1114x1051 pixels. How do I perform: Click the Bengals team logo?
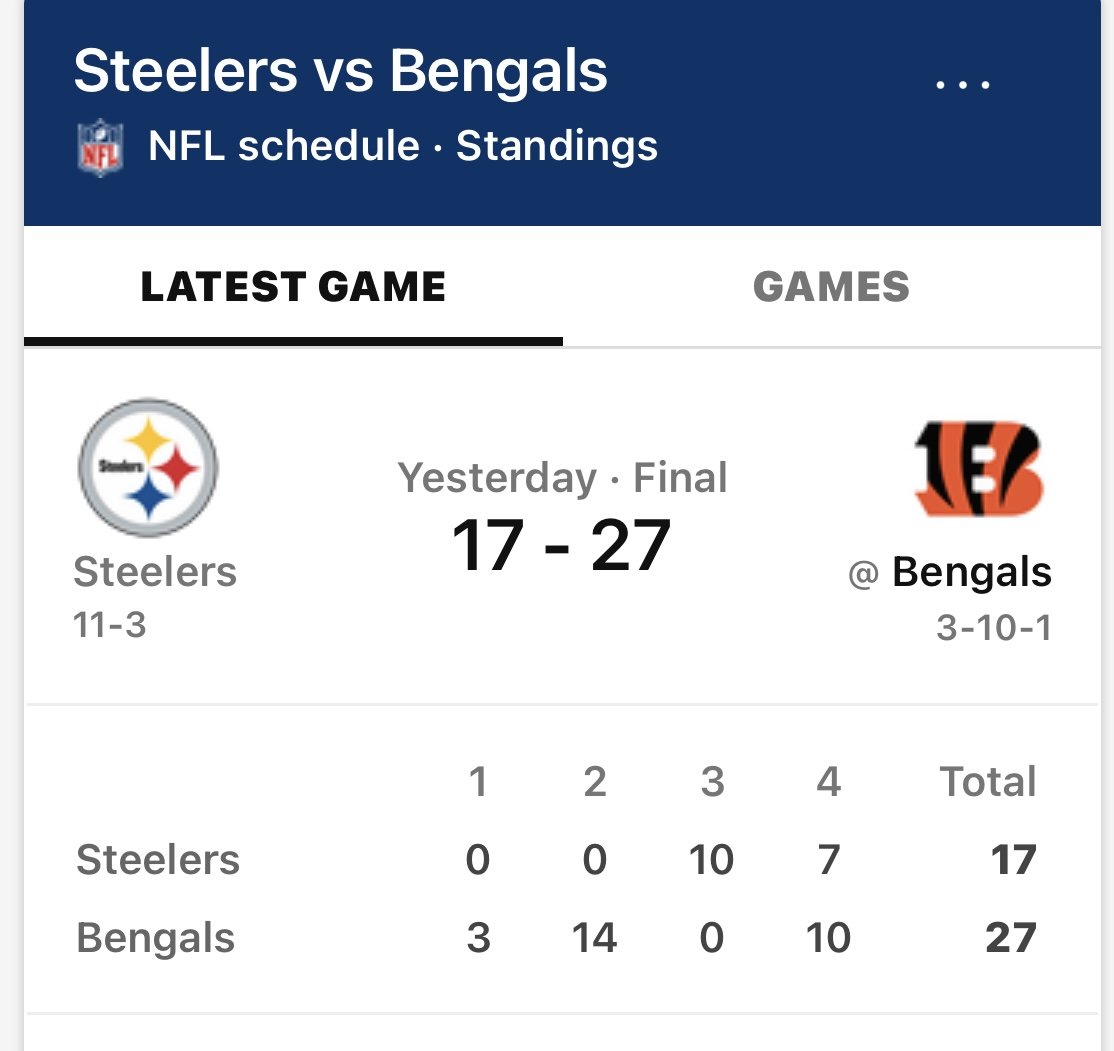[x=980, y=468]
